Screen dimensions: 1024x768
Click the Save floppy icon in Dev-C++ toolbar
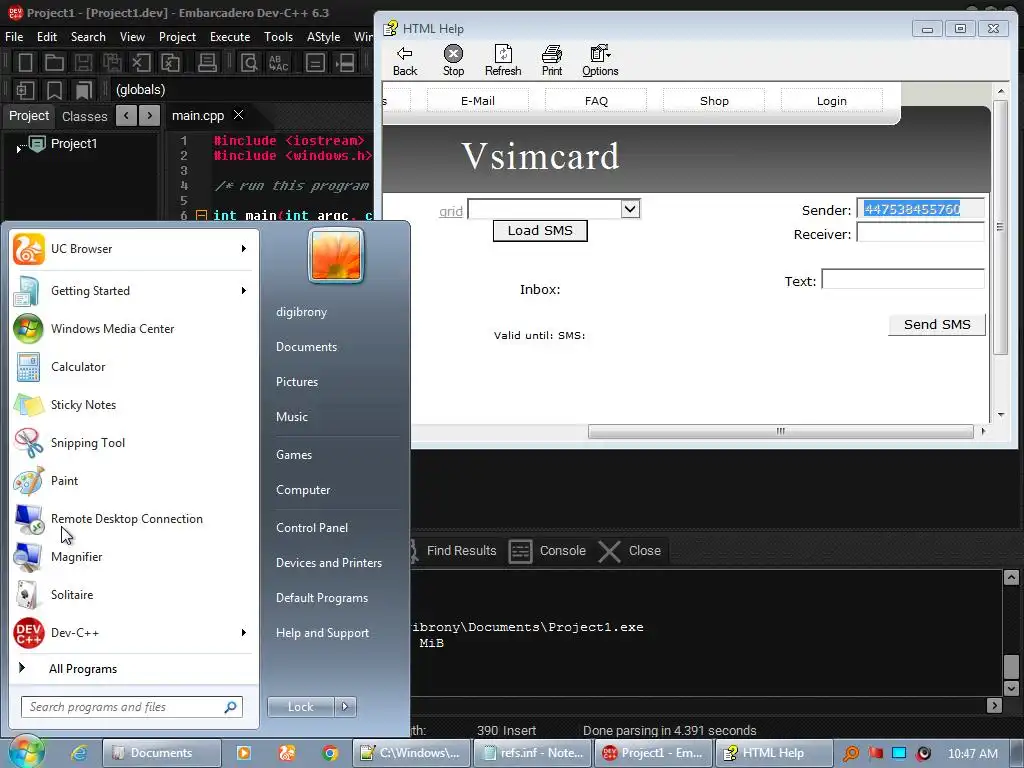(83, 63)
